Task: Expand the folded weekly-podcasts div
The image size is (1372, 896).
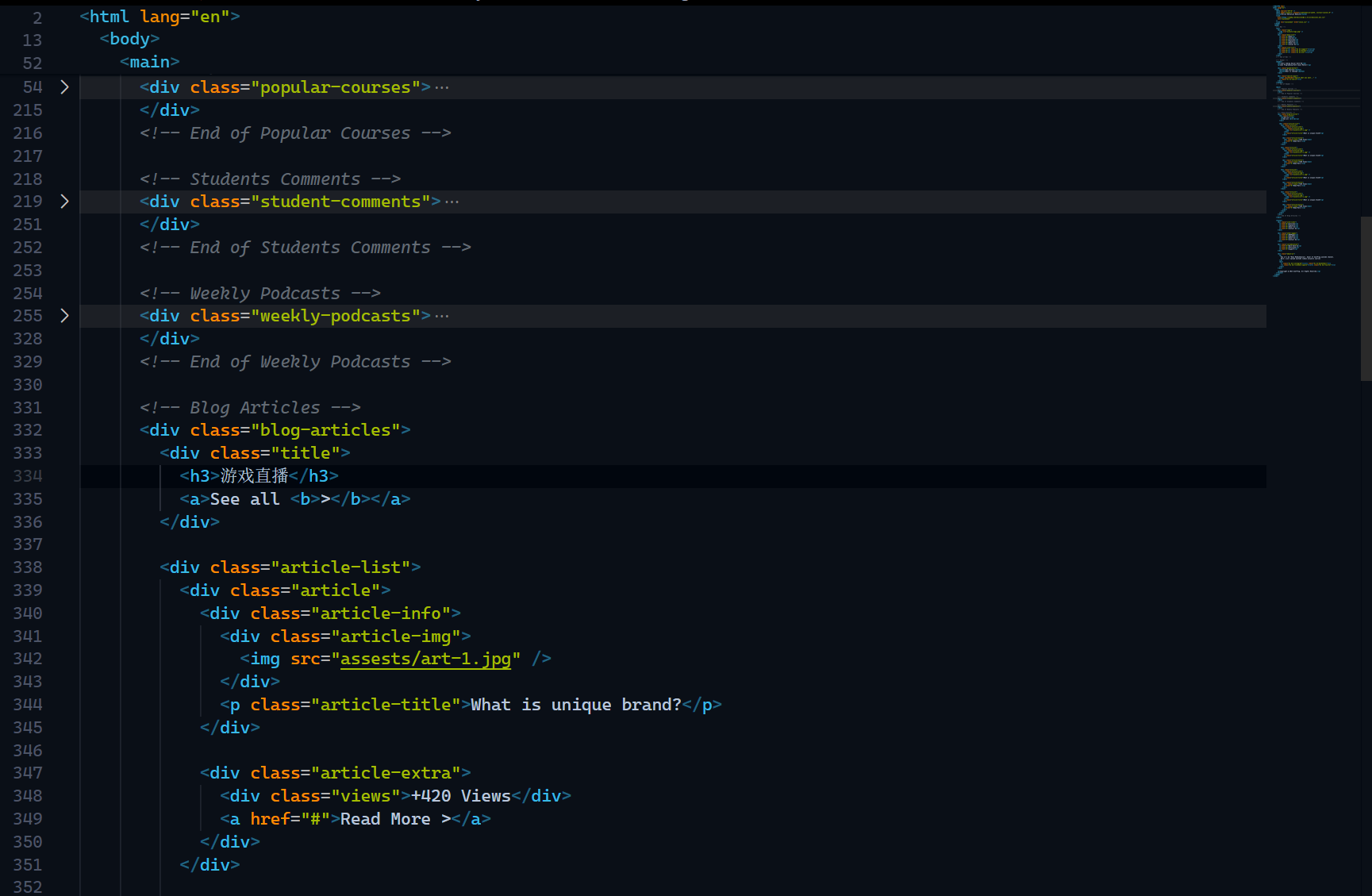Action: pos(65,316)
